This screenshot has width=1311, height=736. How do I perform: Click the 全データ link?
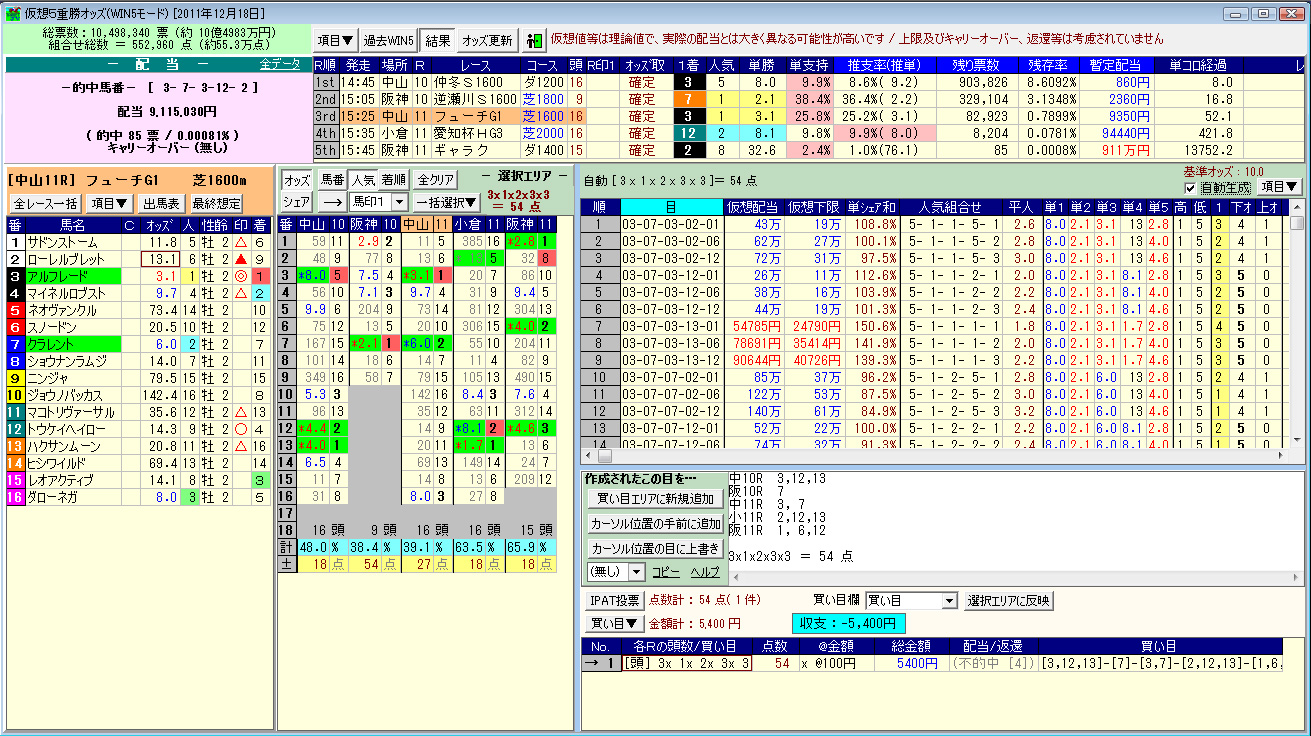279,65
